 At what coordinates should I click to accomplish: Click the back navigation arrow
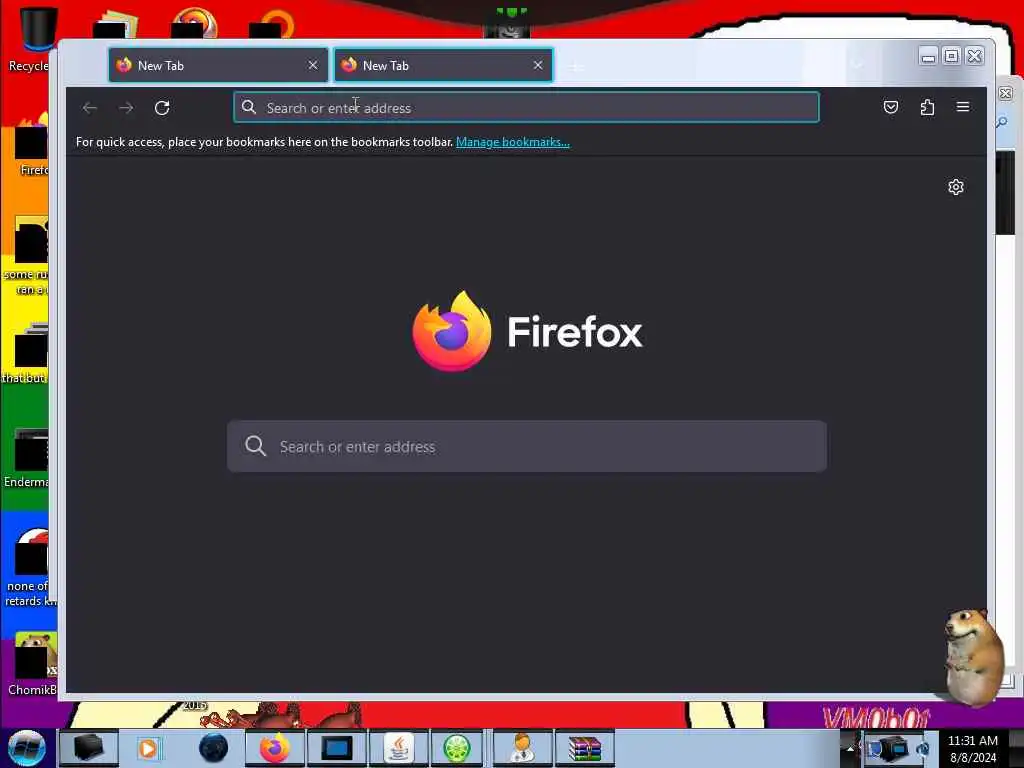pyautogui.click(x=90, y=108)
